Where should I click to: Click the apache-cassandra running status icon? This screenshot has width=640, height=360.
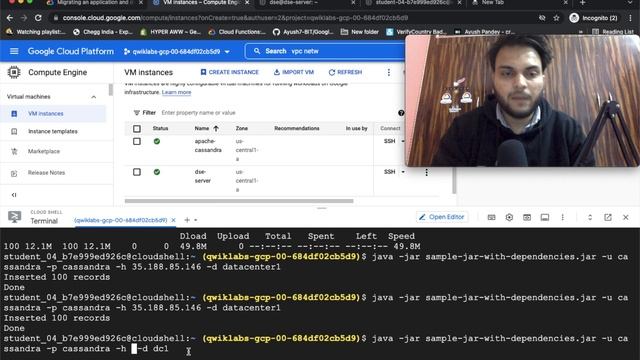pyautogui.click(x=157, y=141)
